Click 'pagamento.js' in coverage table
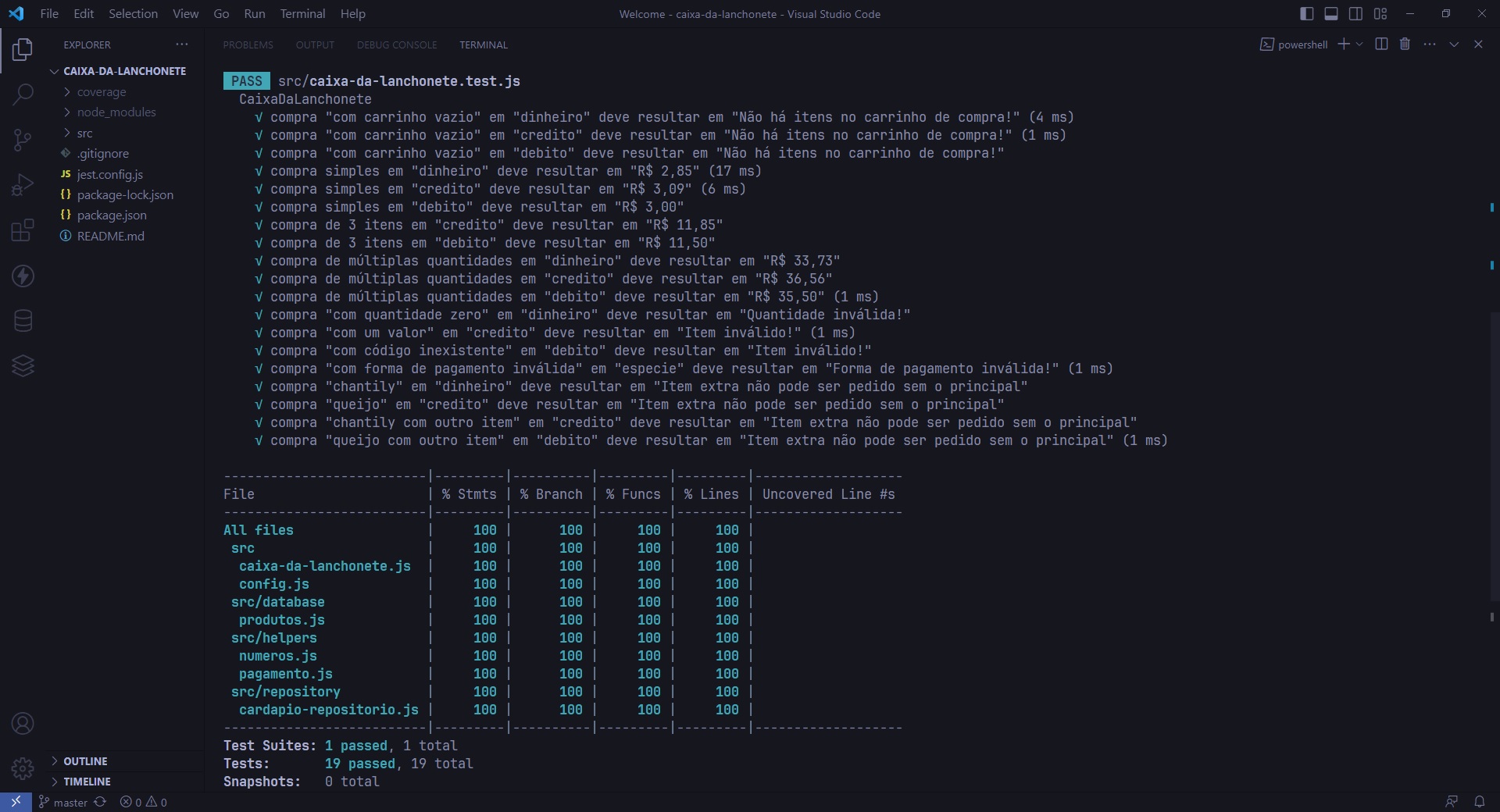1500x812 pixels. [x=286, y=674]
